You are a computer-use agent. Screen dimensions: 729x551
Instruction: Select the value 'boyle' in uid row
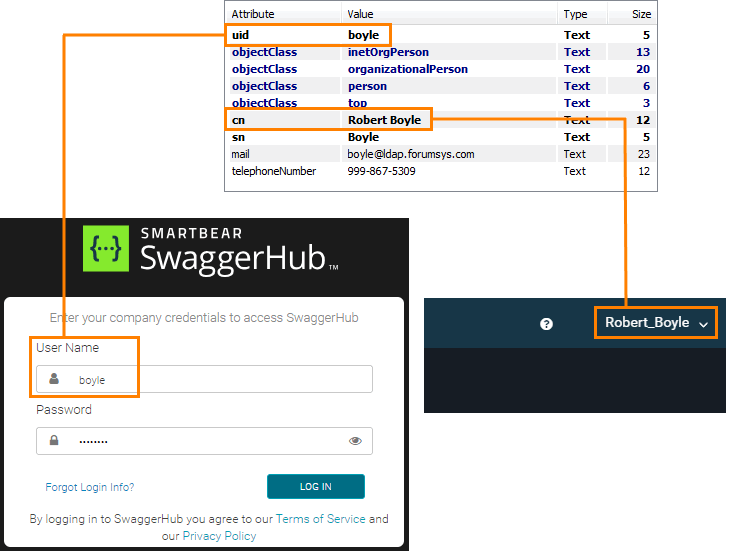tap(364, 35)
